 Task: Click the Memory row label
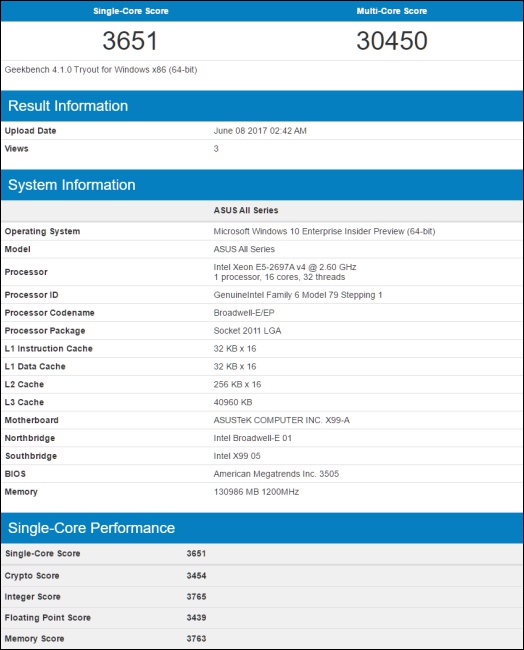(x=21, y=492)
